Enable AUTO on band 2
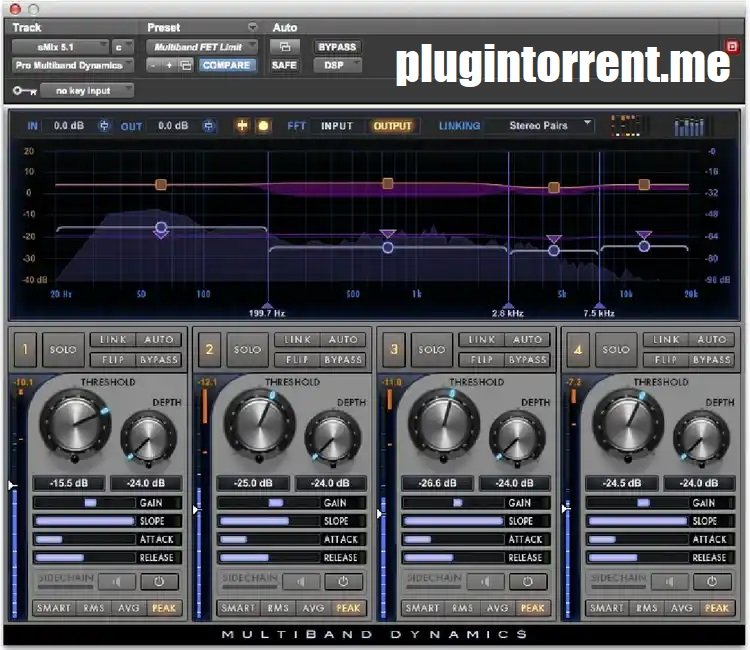Image resolution: width=750 pixels, height=650 pixels. click(x=343, y=340)
